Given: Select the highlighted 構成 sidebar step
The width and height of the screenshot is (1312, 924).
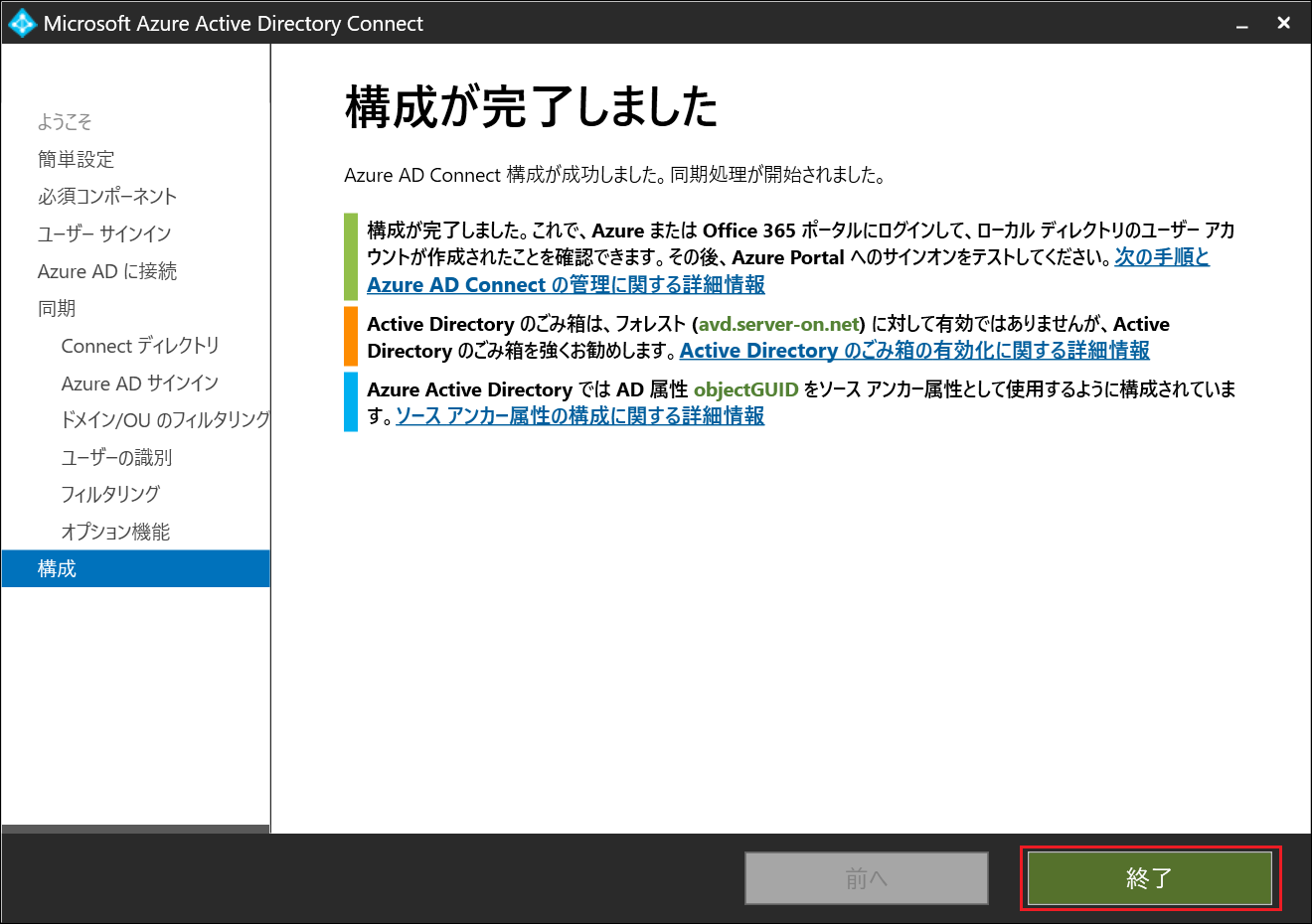Looking at the screenshot, I should (x=135, y=569).
